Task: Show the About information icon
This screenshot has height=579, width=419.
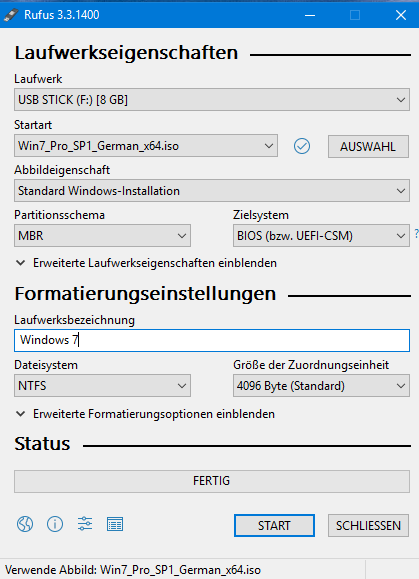Action: point(55,524)
